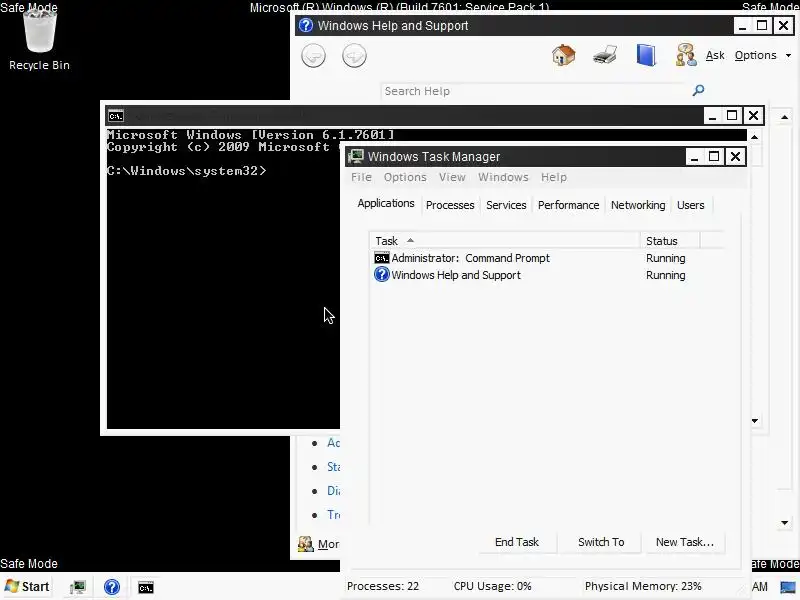The image size is (800, 600).
Task: Click the Task Manager title bar icon
Action: coord(355,157)
